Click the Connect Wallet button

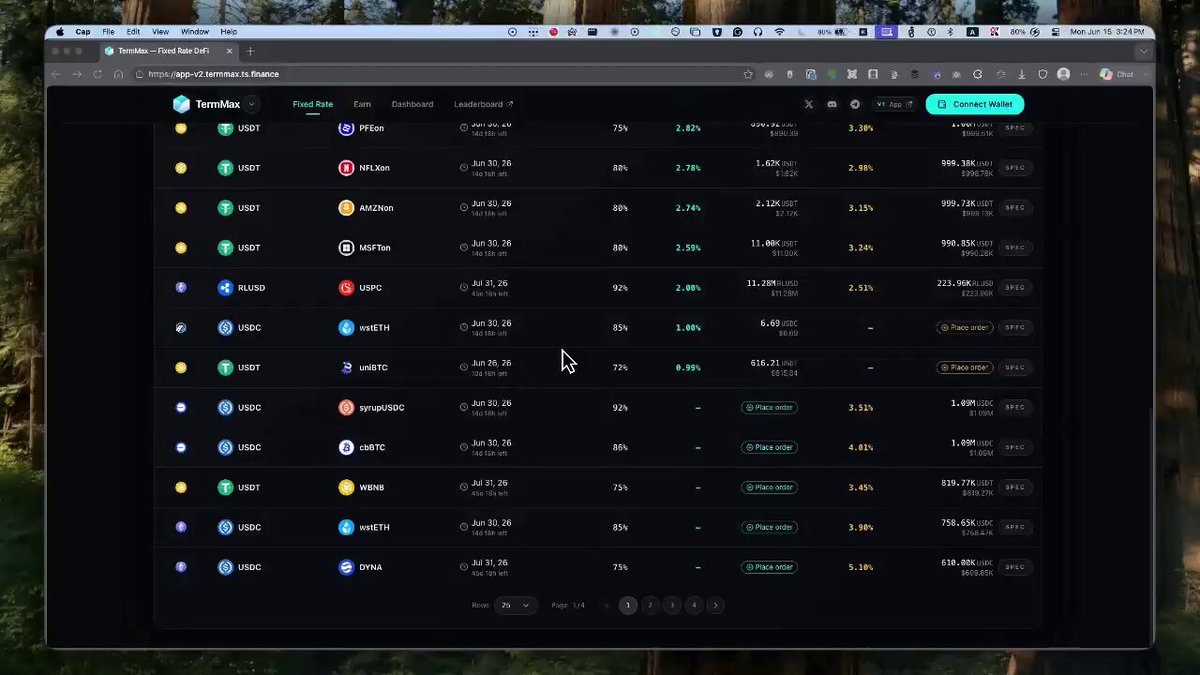(x=975, y=104)
